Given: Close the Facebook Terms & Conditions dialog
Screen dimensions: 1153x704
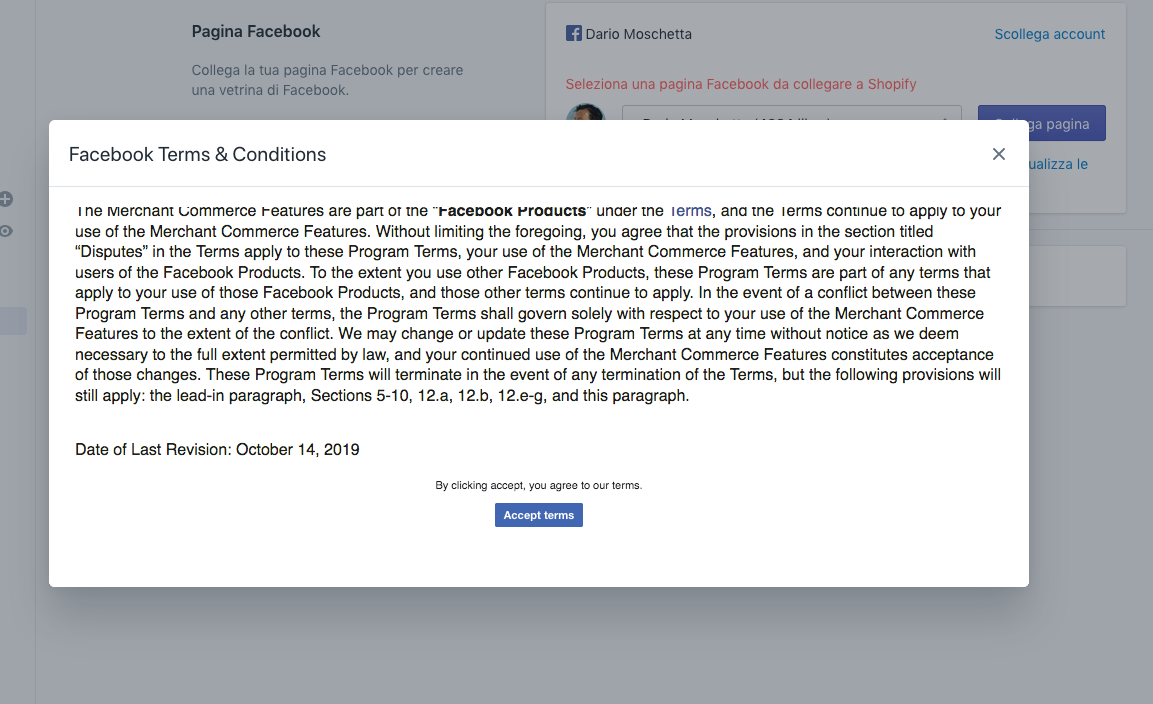Looking at the screenshot, I should coord(998,154).
